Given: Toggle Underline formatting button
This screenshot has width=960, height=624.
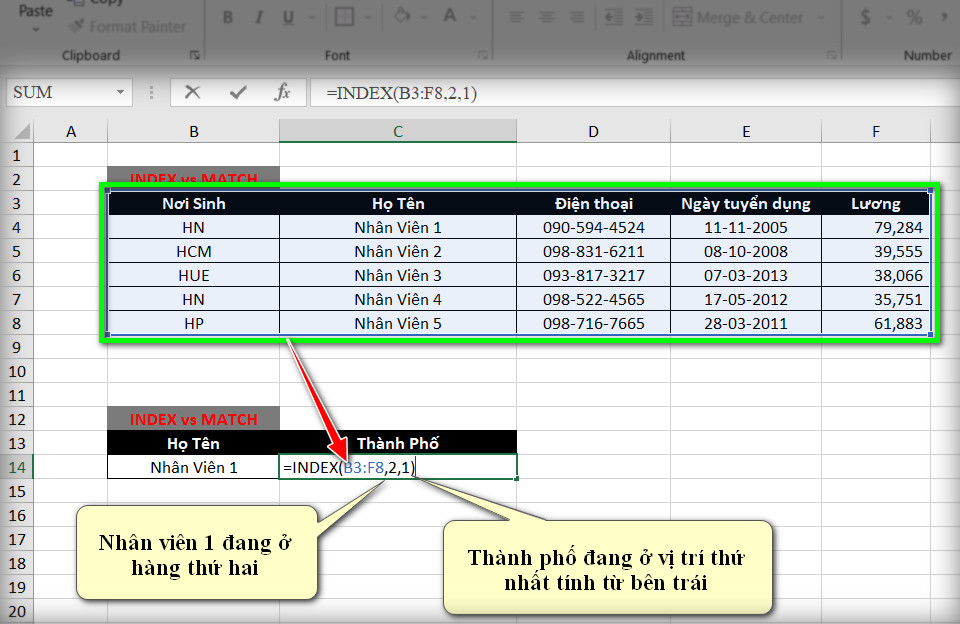Looking at the screenshot, I should (288, 17).
